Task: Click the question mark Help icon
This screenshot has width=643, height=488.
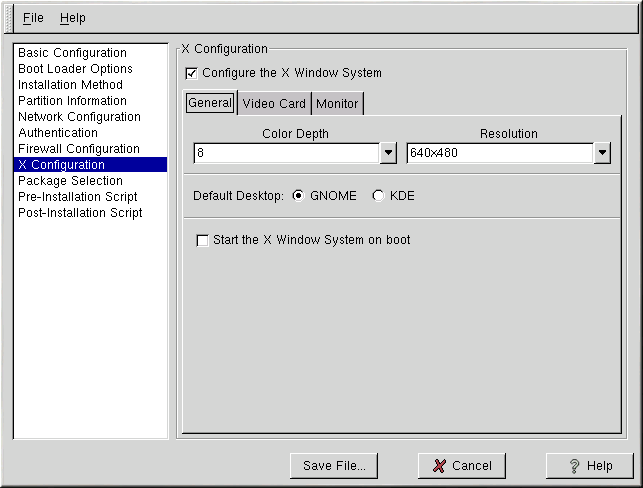Action: coord(574,466)
